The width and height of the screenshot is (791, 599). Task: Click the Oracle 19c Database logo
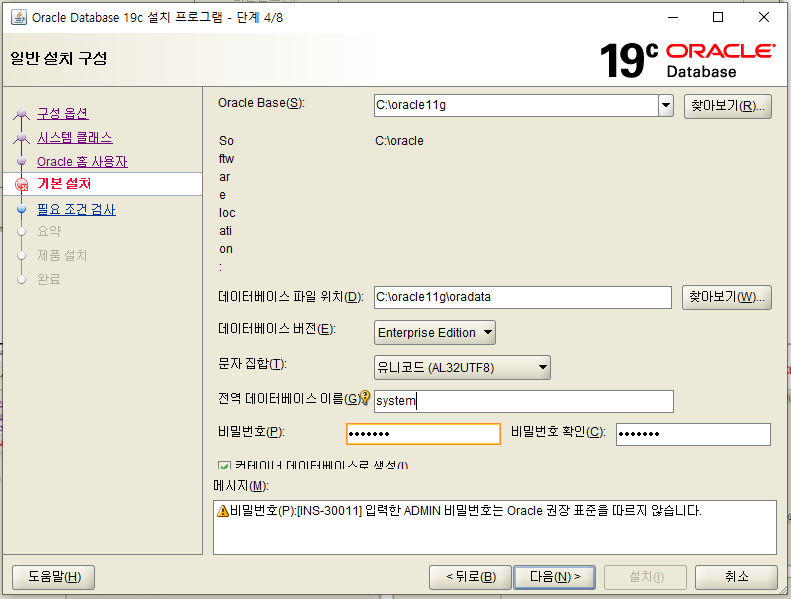pos(687,60)
